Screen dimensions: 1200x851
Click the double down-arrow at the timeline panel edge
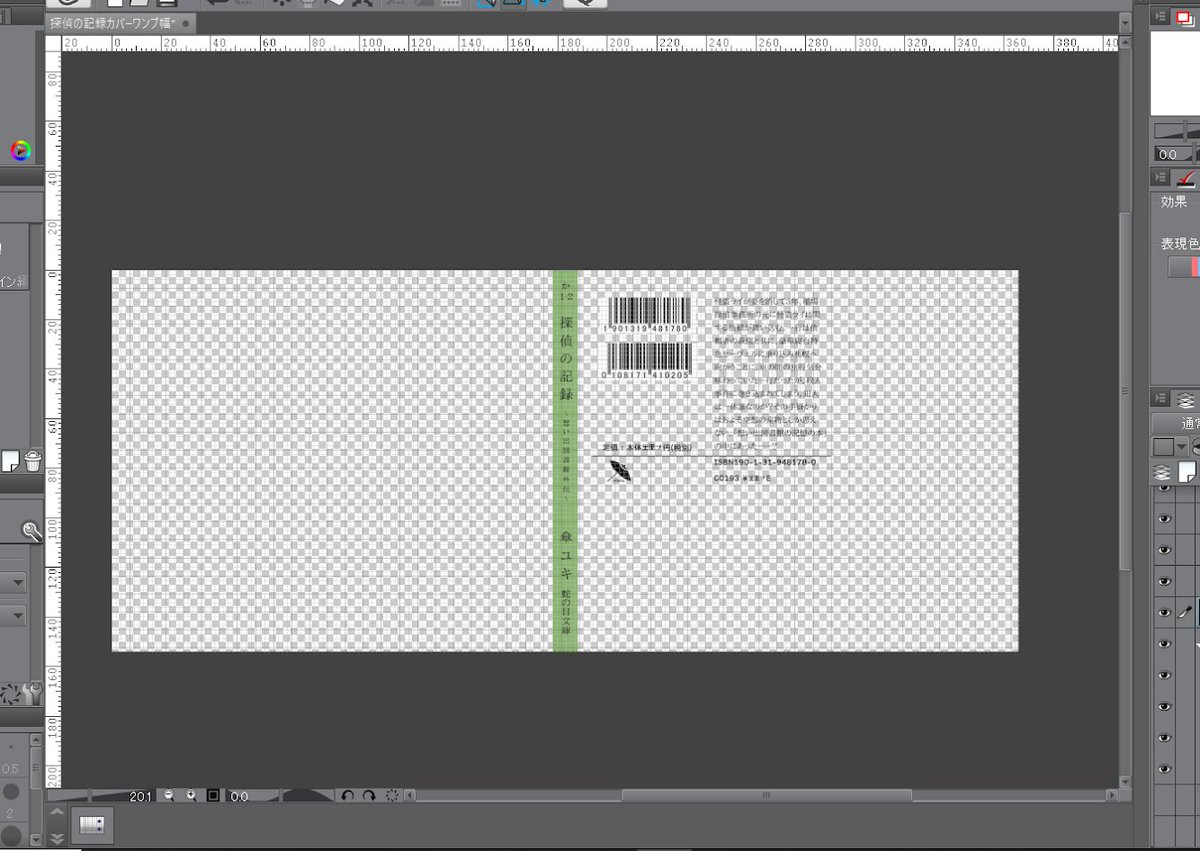pyautogui.click(x=56, y=838)
